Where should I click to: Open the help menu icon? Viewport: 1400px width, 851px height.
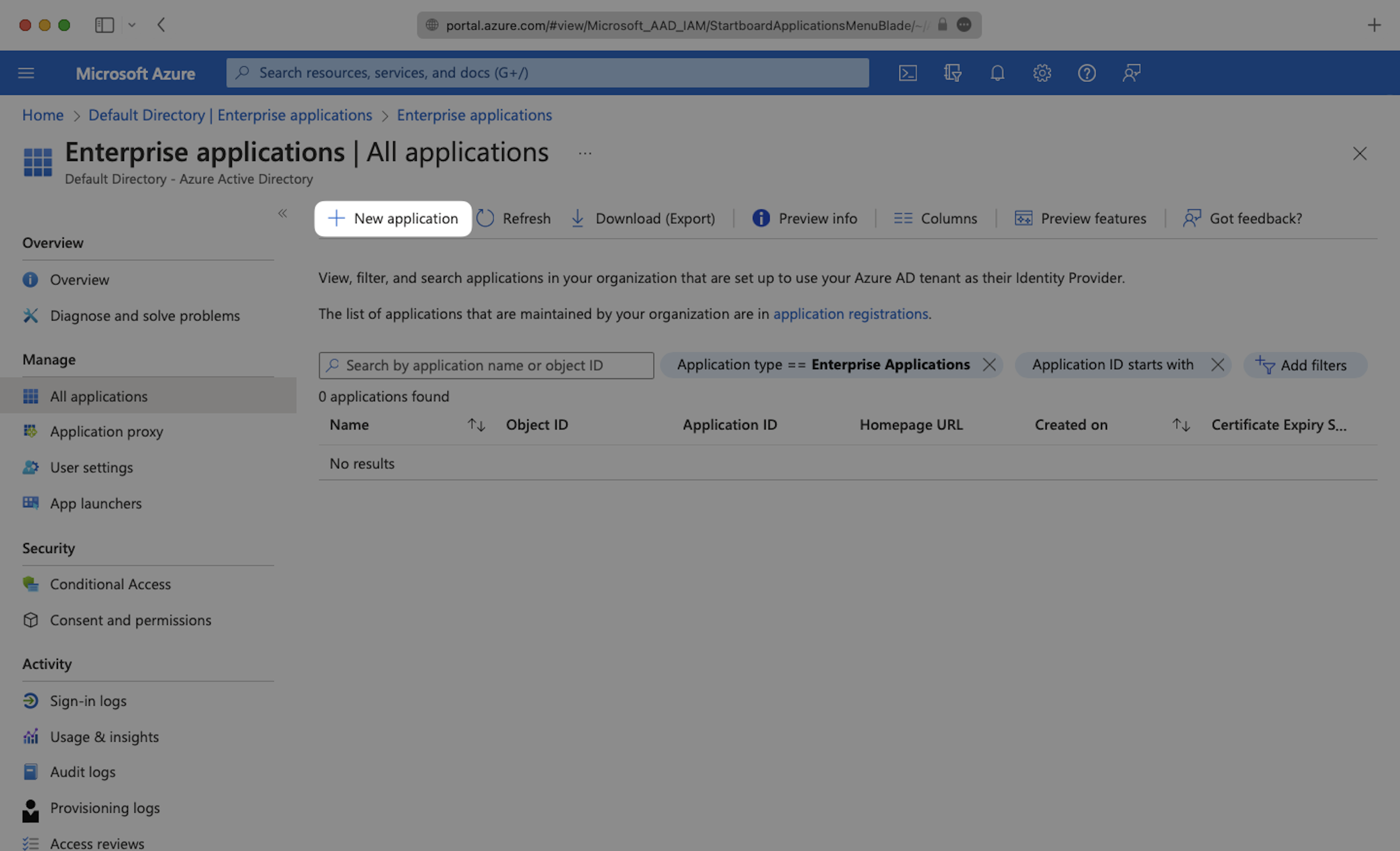[x=1086, y=73]
